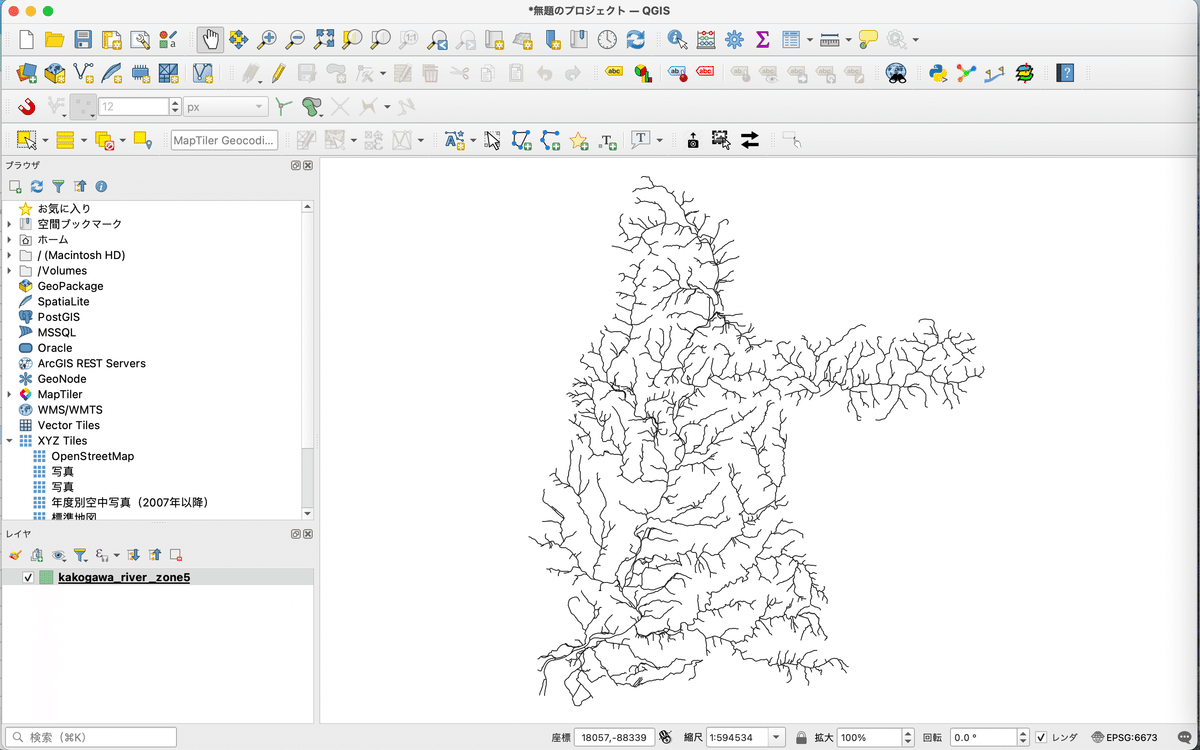This screenshot has height=750, width=1200.
Task: Open the map scale dropdown
Action: tap(776, 737)
